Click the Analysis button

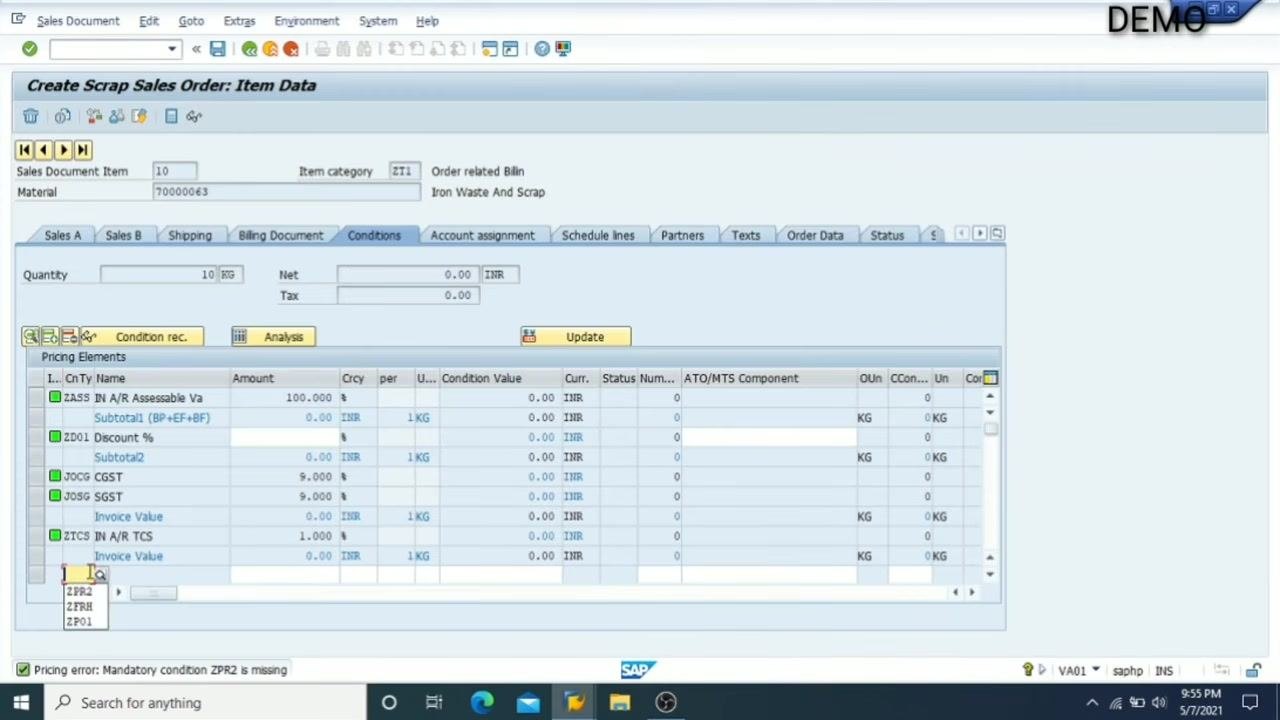[274, 337]
